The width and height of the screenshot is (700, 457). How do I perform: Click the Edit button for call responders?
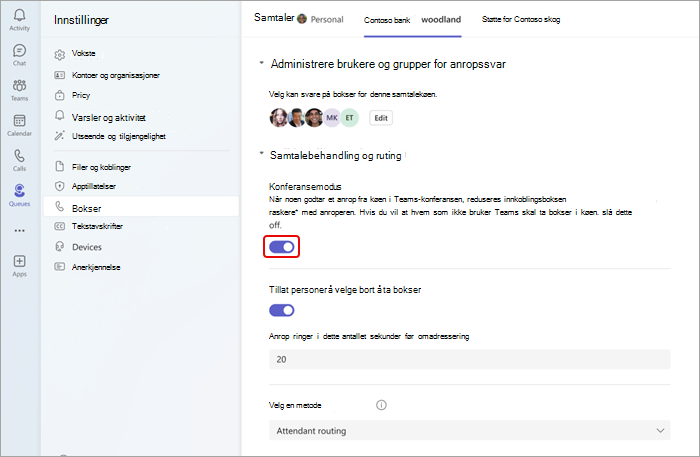click(381, 118)
